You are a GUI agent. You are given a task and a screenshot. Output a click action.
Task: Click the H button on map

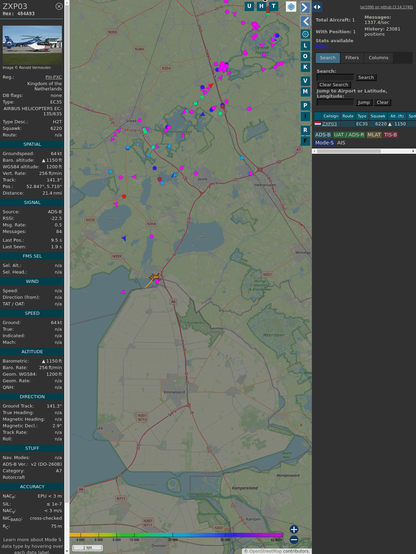(262, 6)
